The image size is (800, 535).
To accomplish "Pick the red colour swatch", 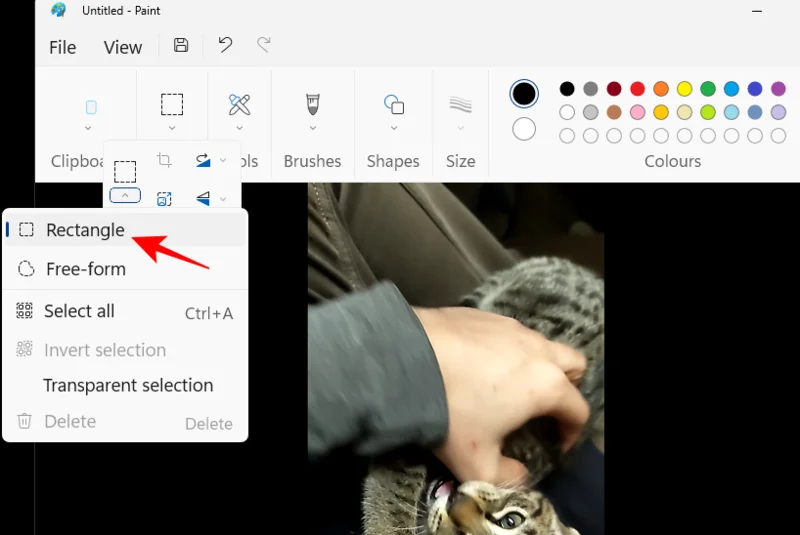I will tap(637, 89).
